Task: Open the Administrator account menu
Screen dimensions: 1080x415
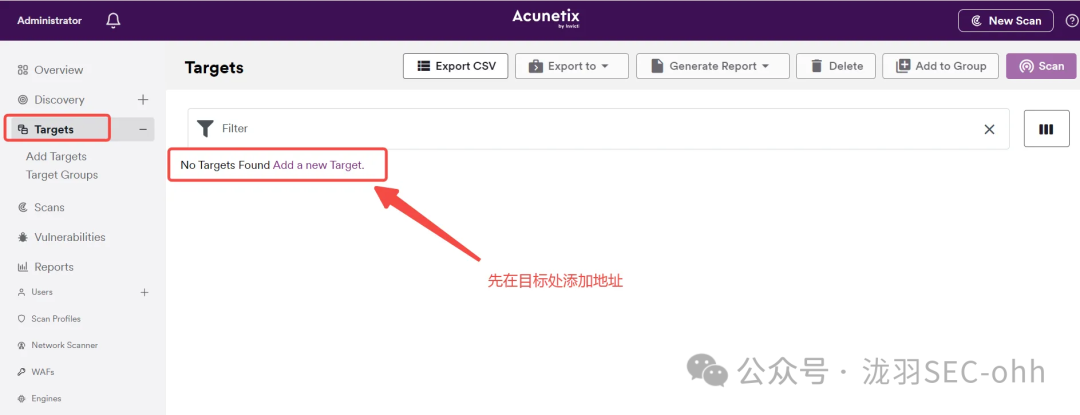Action: [50, 21]
